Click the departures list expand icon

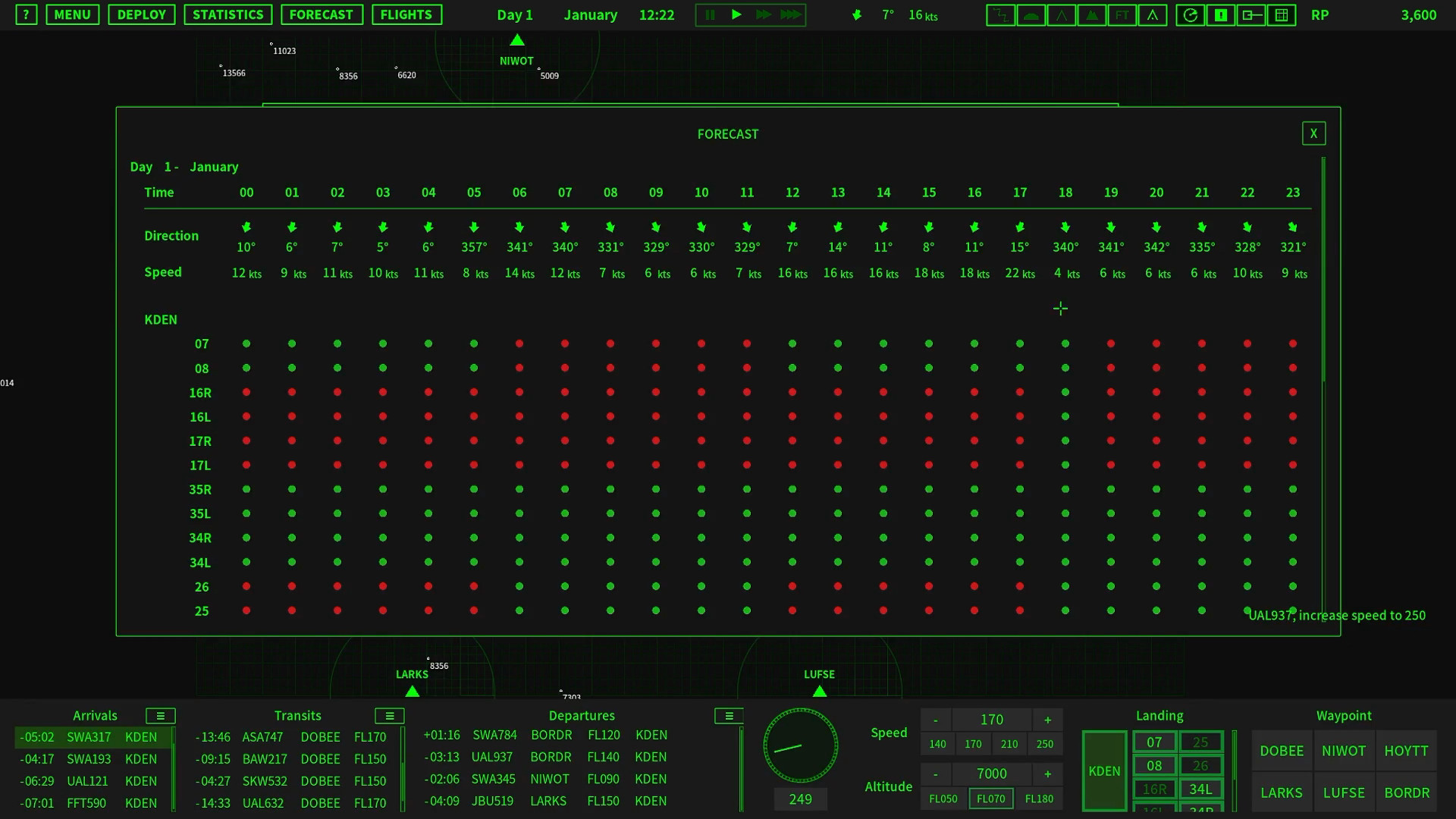pyautogui.click(x=729, y=715)
